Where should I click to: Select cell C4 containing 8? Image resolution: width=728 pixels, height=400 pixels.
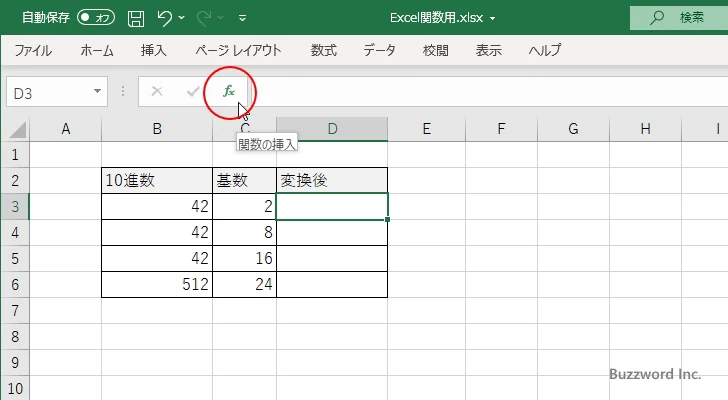[x=244, y=232]
